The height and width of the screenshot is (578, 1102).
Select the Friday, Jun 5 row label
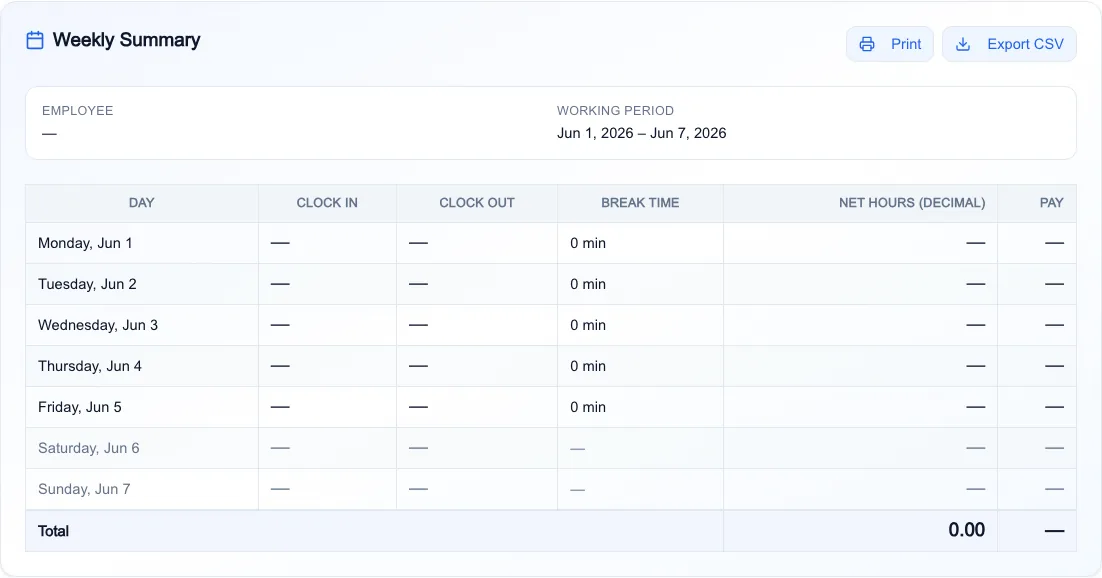point(79,407)
